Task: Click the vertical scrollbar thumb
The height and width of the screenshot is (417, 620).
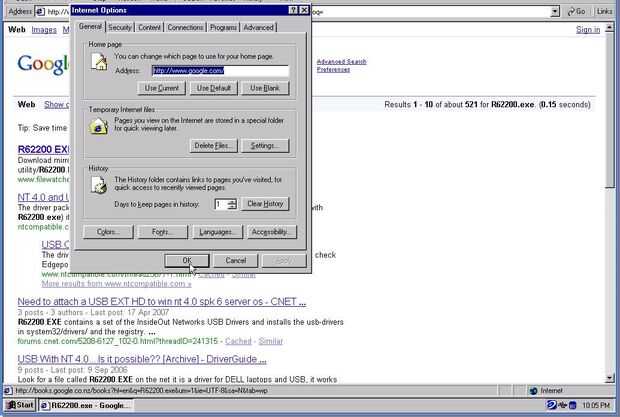Action: pyautogui.click(x=610, y=109)
